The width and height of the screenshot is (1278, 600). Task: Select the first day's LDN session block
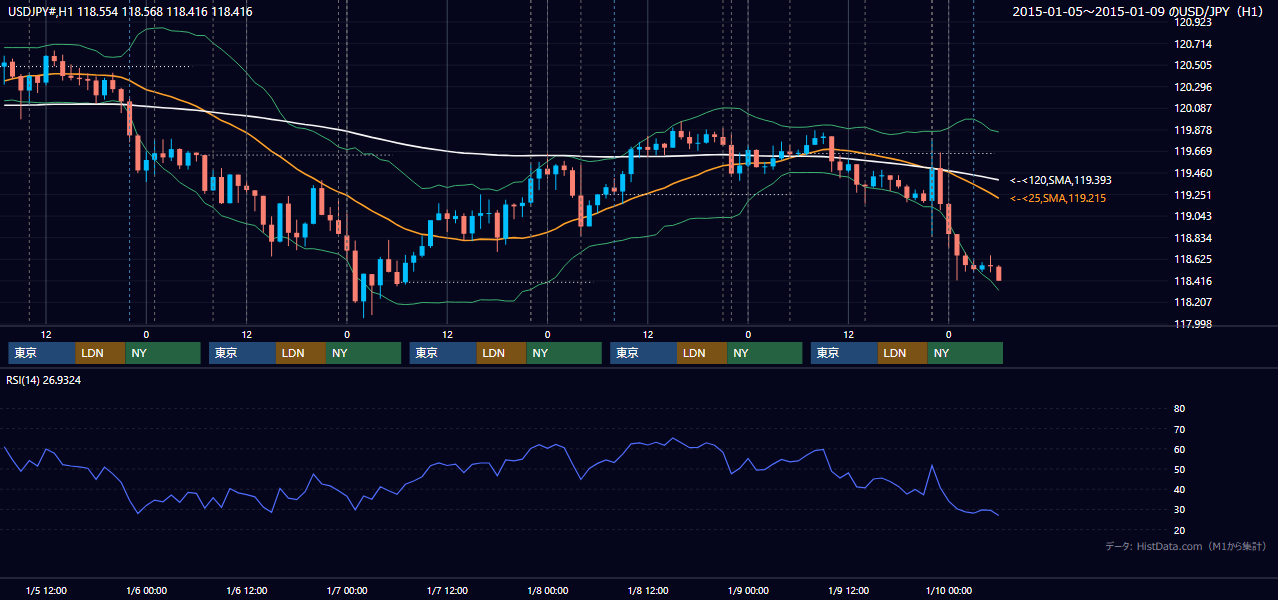pyautogui.click(x=101, y=353)
